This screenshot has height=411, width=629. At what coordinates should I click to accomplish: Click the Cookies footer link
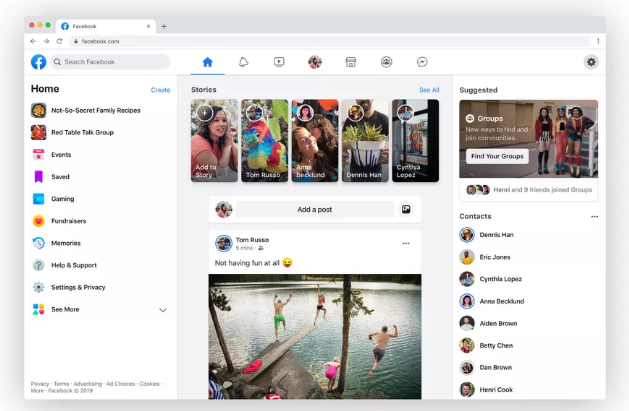tap(149, 384)
